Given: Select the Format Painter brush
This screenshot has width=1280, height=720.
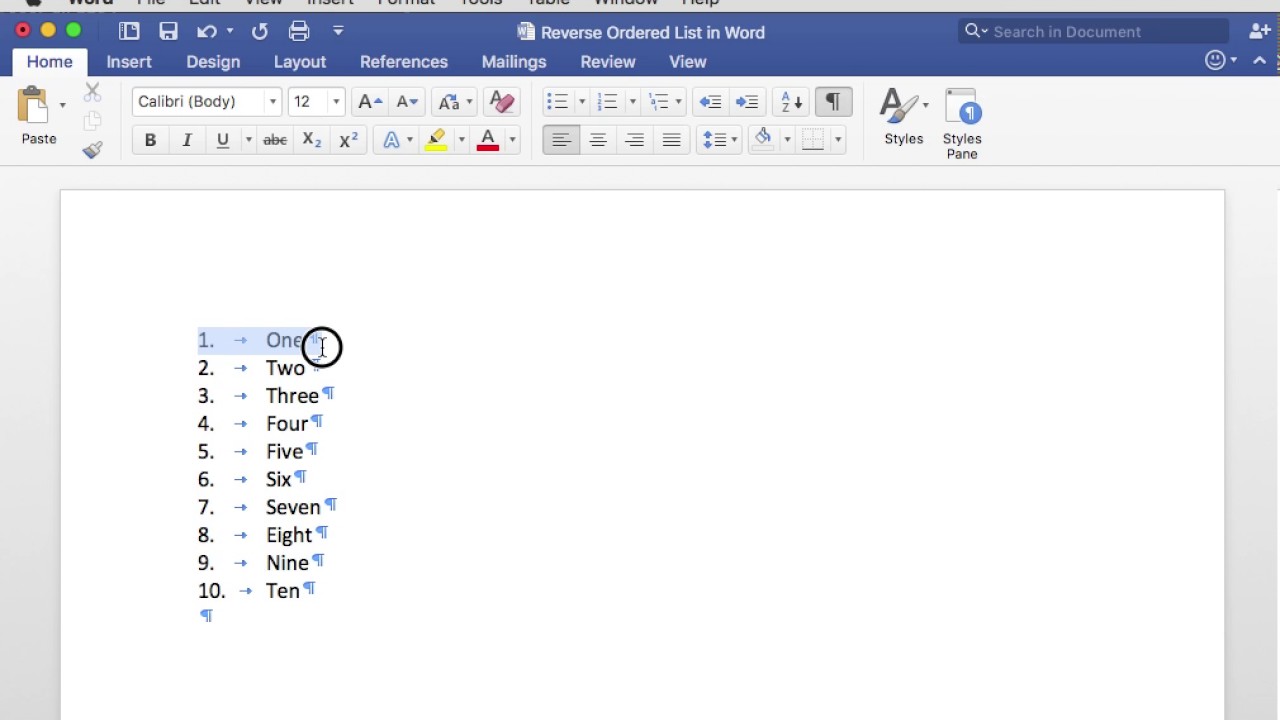Looking at the screenshot, I should (92, 149).
